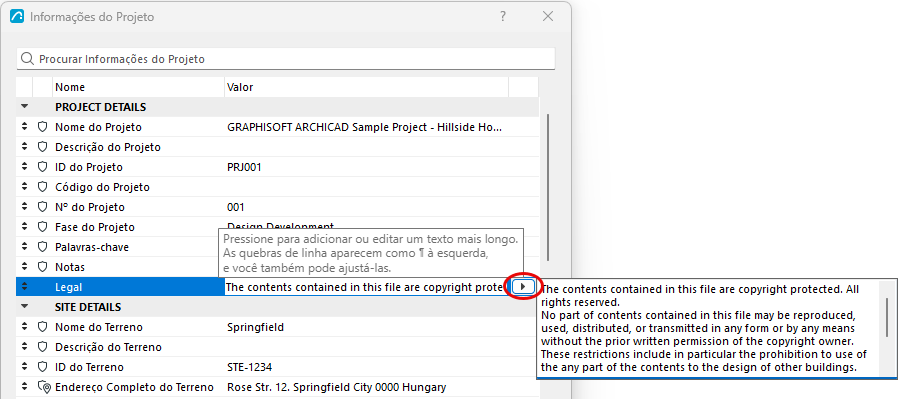Image resolution: width=901 pixels, height=399 pixels.
Task: Select the Notas row label
Action: [x=70, y=267]
